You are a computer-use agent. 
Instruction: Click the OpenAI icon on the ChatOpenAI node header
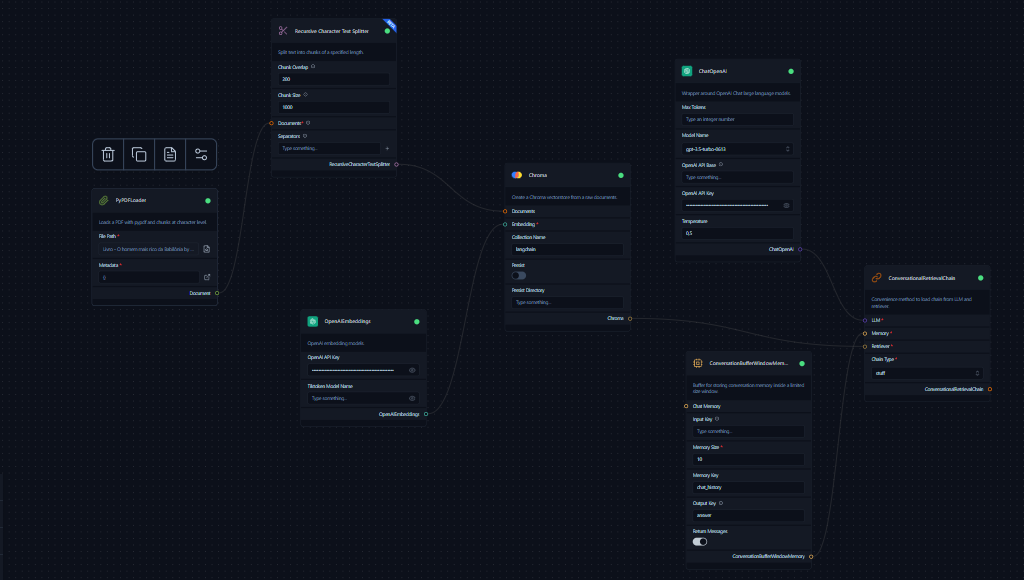(x=686, y=70)
